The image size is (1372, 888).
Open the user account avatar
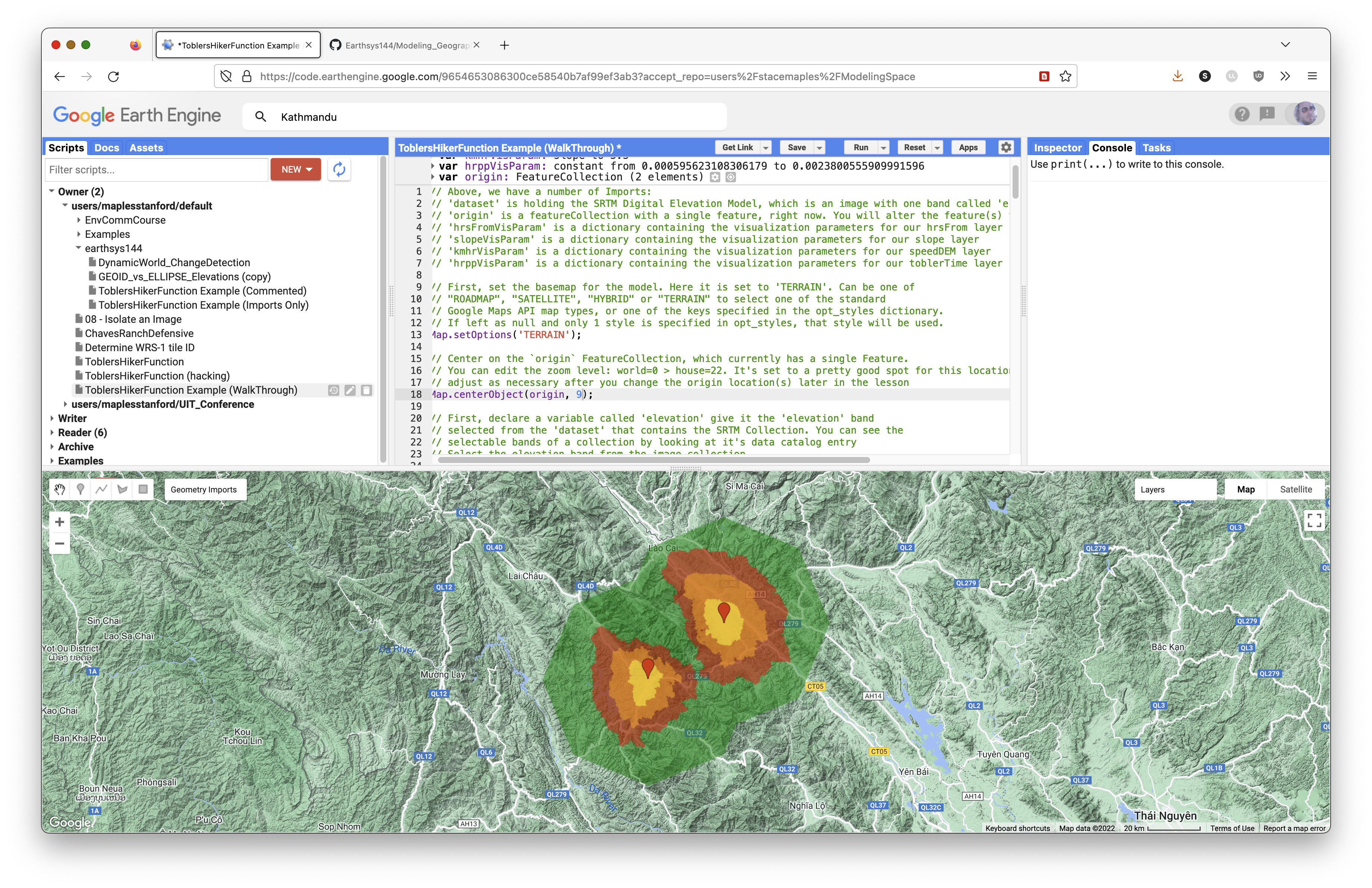point(1306,114)
